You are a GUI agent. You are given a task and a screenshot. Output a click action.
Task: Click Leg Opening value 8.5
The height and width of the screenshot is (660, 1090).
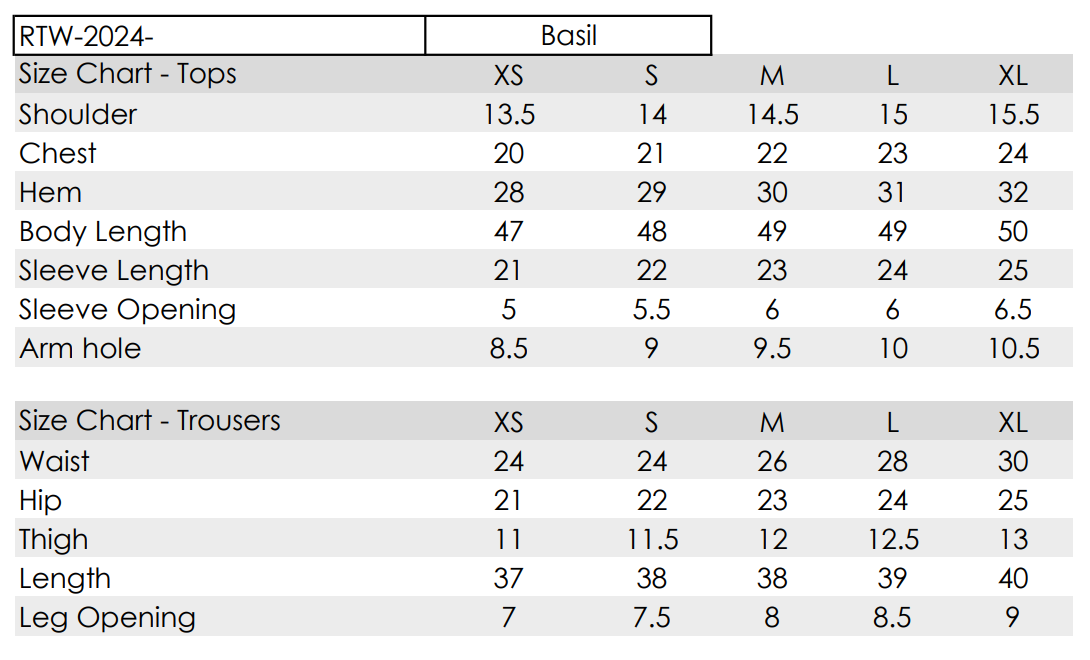(x=893, y=617)
